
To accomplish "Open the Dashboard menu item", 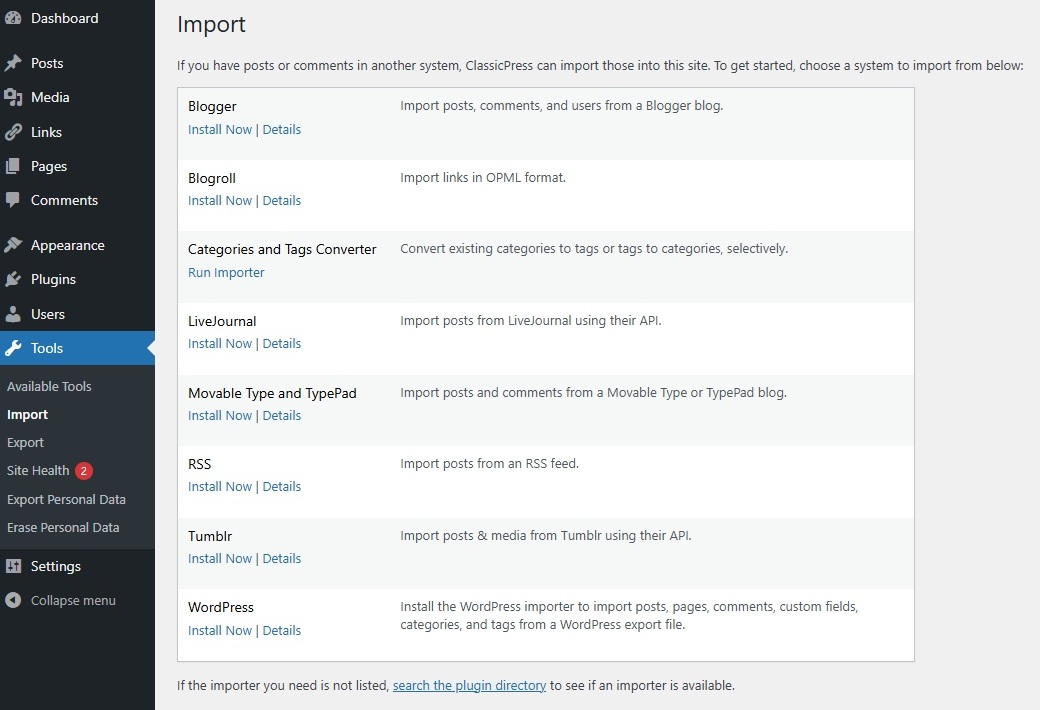I will tap(64, 19).
